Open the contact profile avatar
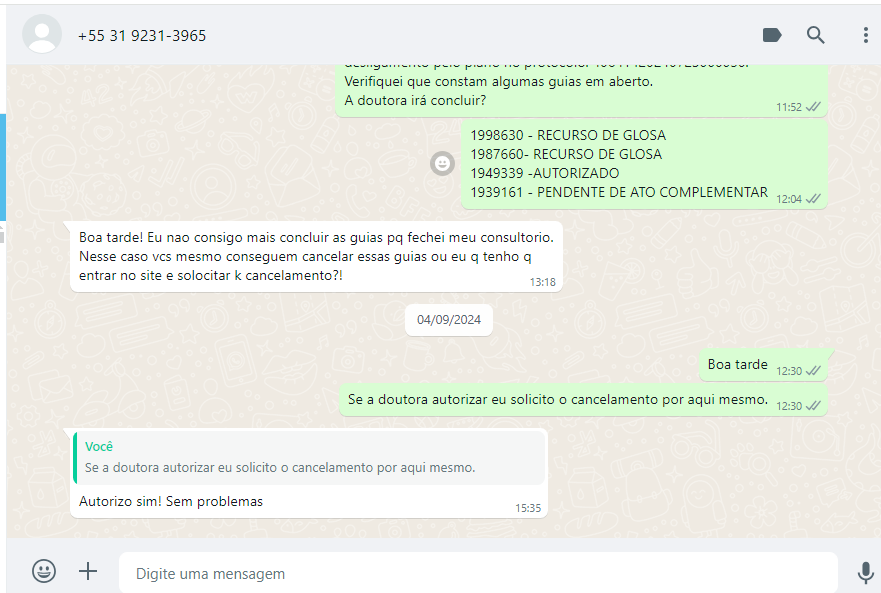This screenshot has width=881, height=593. pos(42,34)
